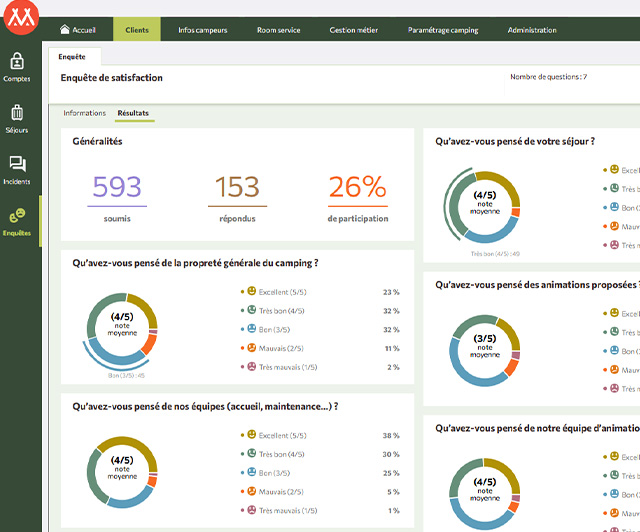Open the Comptes sidebar icon
The height and width of the screenshot is (532, 640).
(17, 61)
